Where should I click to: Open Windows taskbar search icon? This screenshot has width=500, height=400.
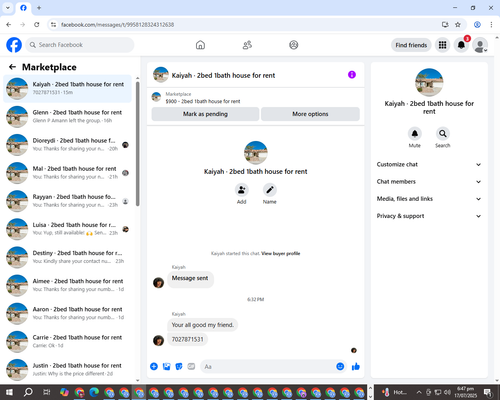click(x=28, y=392)
